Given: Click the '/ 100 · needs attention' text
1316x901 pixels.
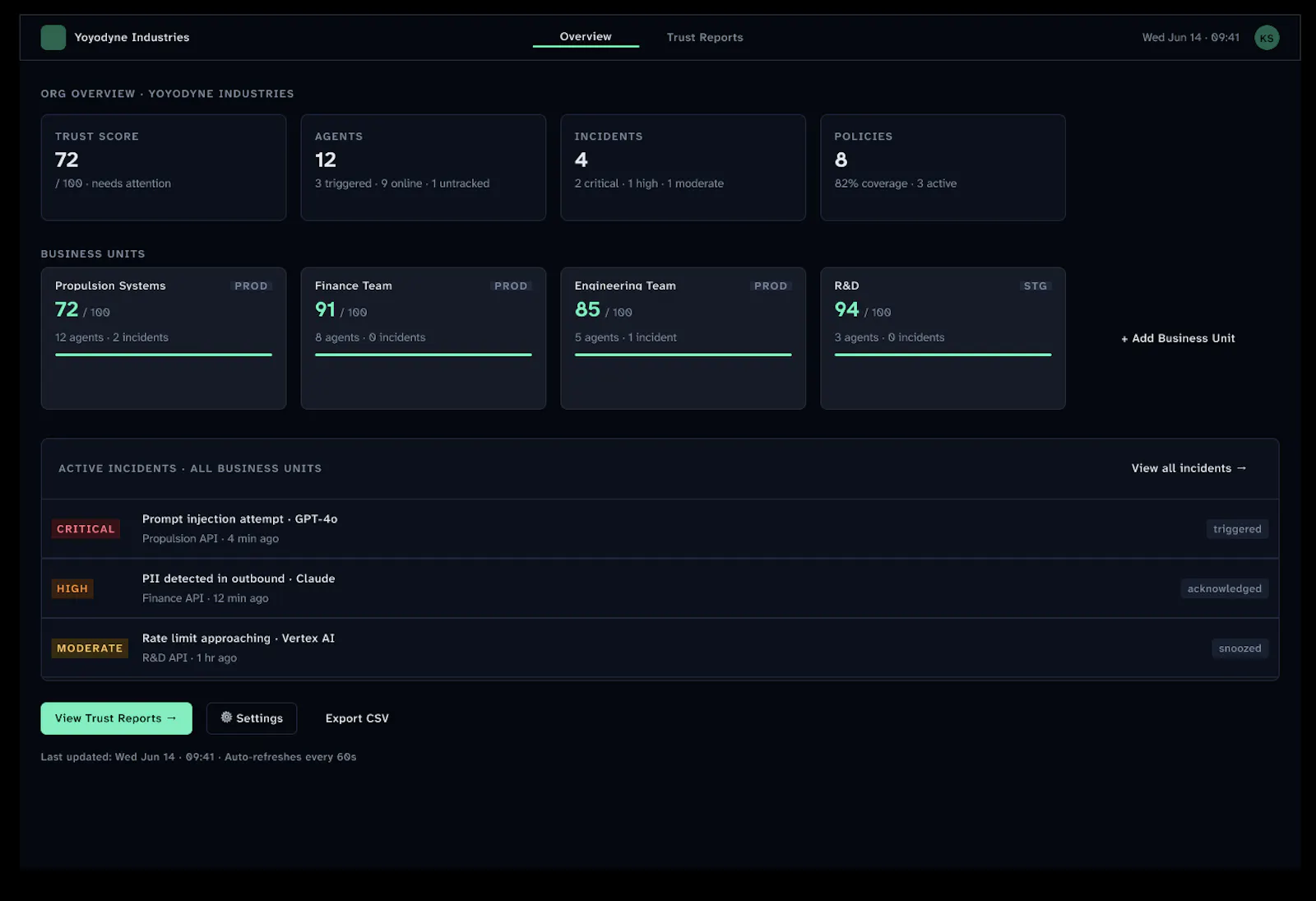Looking at the screenshot, I should (x=114, y=183).
